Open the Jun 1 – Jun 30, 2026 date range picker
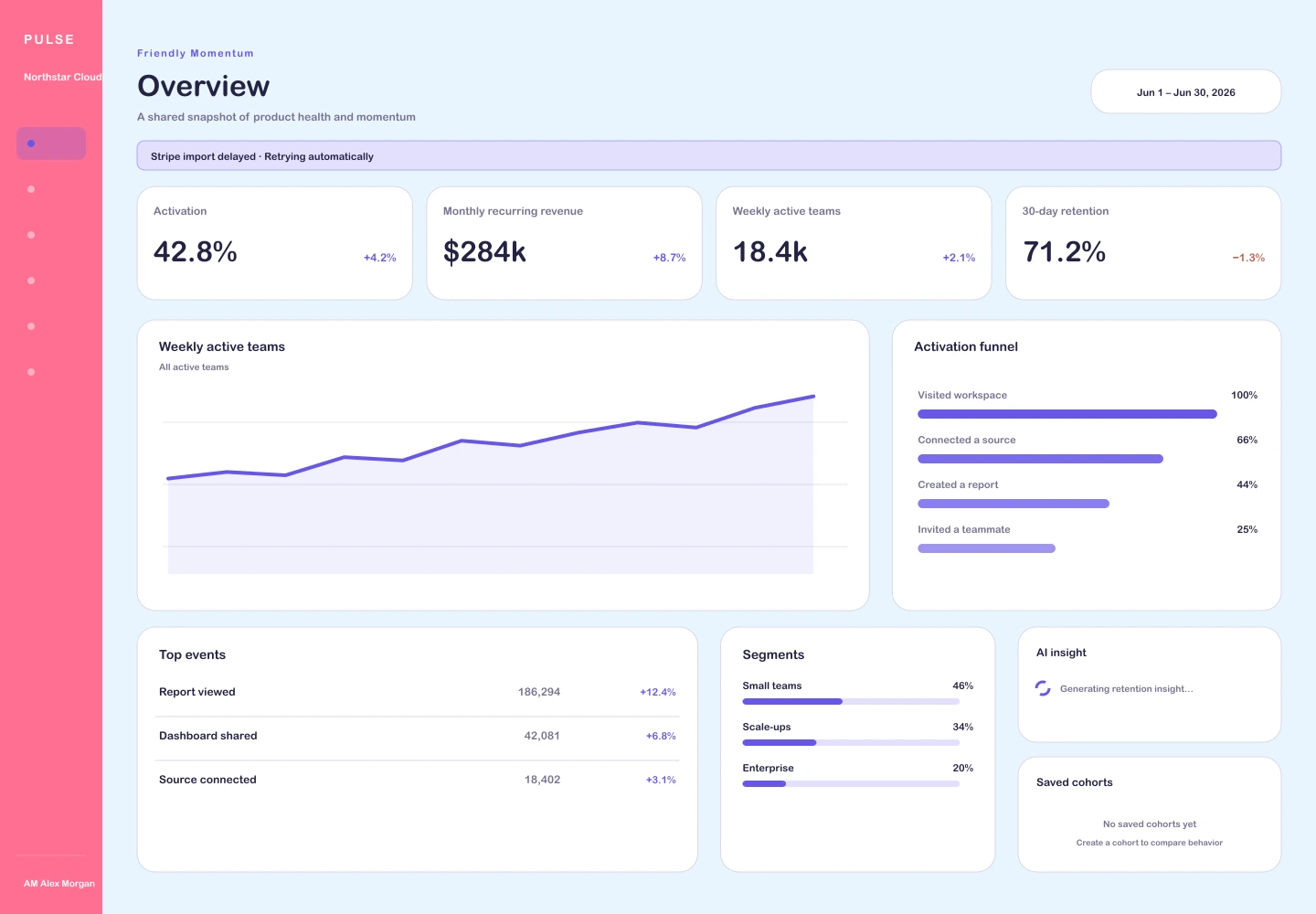1316x914 pixels. coord(1185,92)
